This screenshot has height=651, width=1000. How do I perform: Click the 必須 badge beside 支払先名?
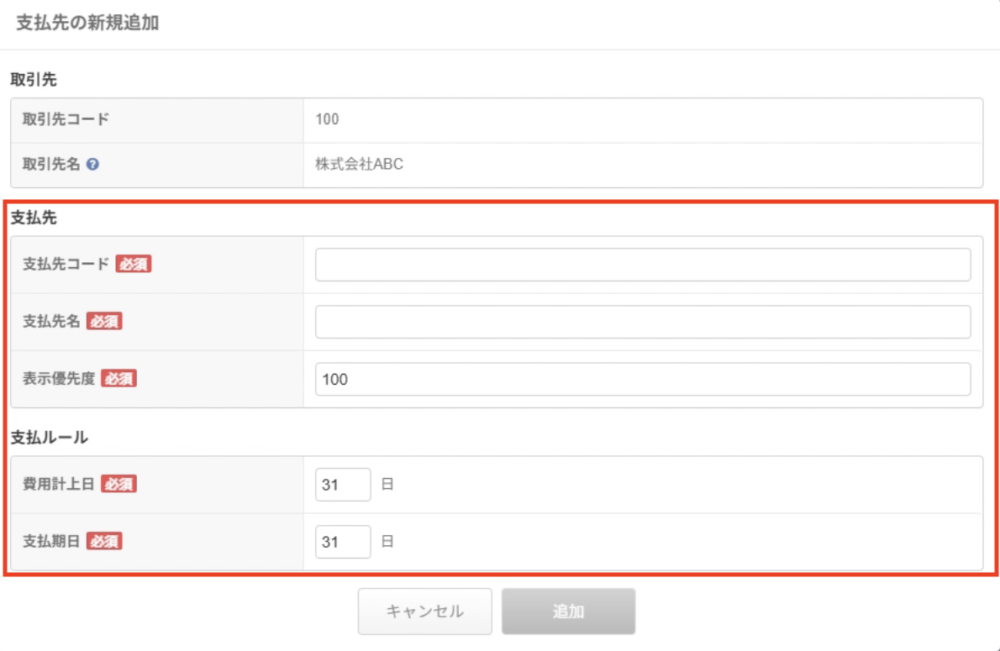point(104,321)
